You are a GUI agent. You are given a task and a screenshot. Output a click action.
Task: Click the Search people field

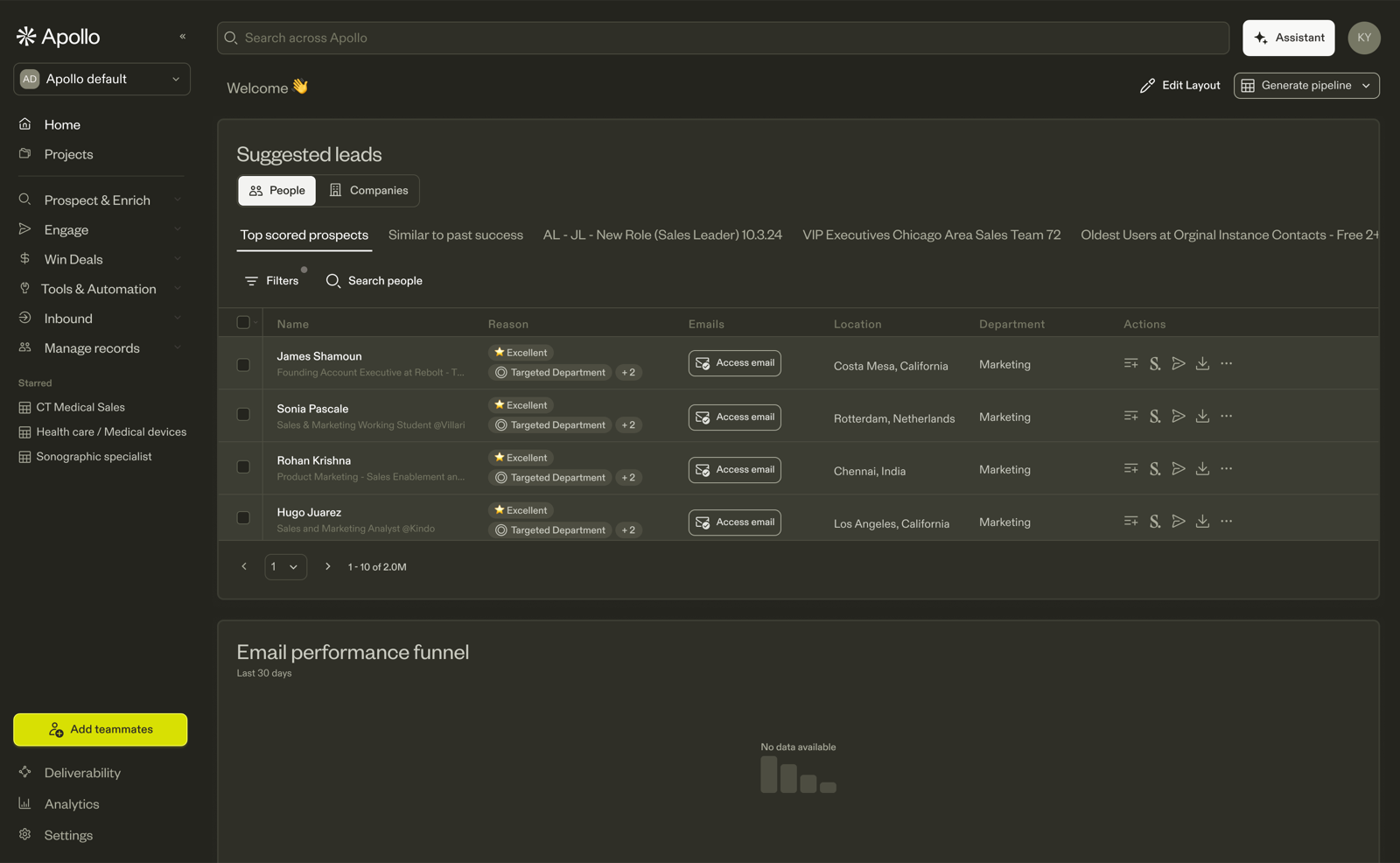pyautogui.click(x=374, y=281)
